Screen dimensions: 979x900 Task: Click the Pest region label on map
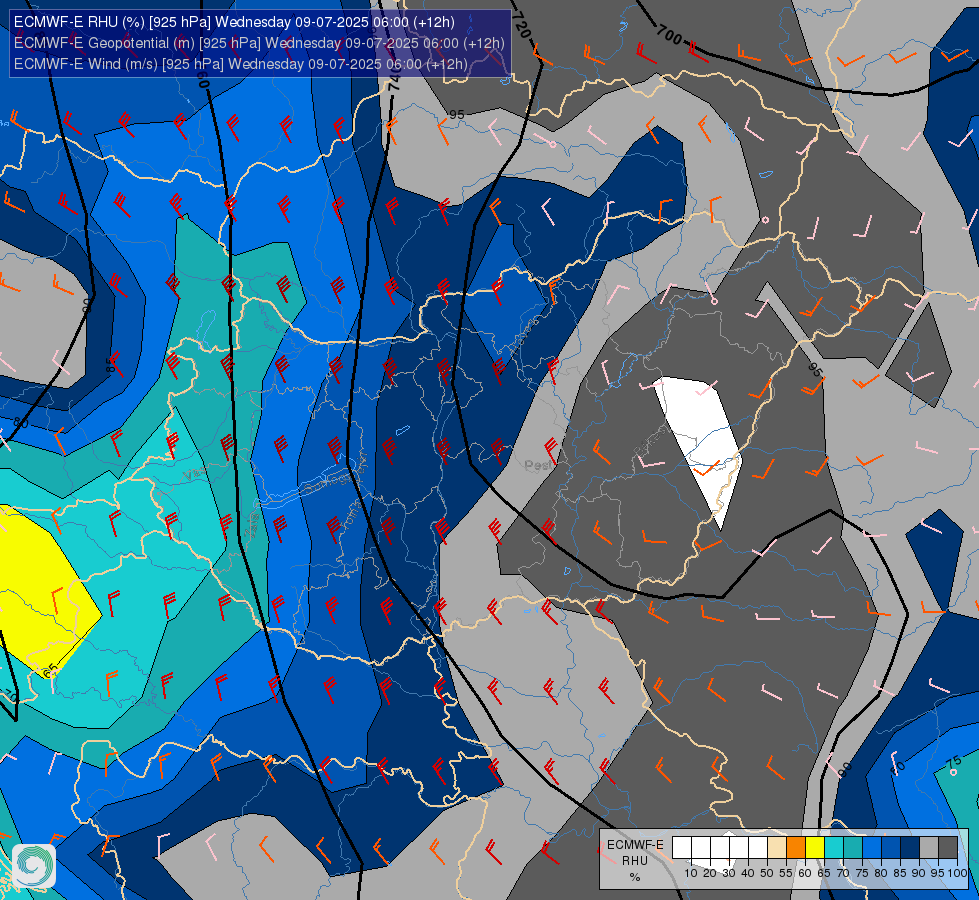click(538, 465)
